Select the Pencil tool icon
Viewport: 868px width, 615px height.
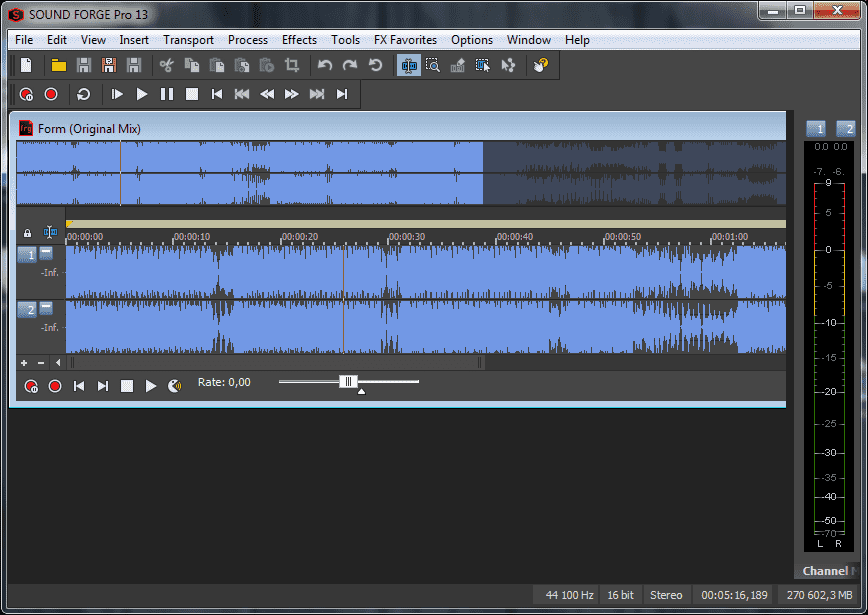[458, 65]
